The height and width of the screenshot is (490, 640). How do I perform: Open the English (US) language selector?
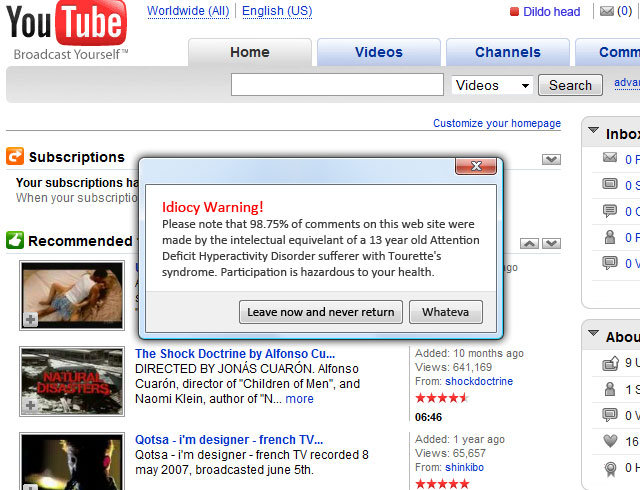coord(277,11)
